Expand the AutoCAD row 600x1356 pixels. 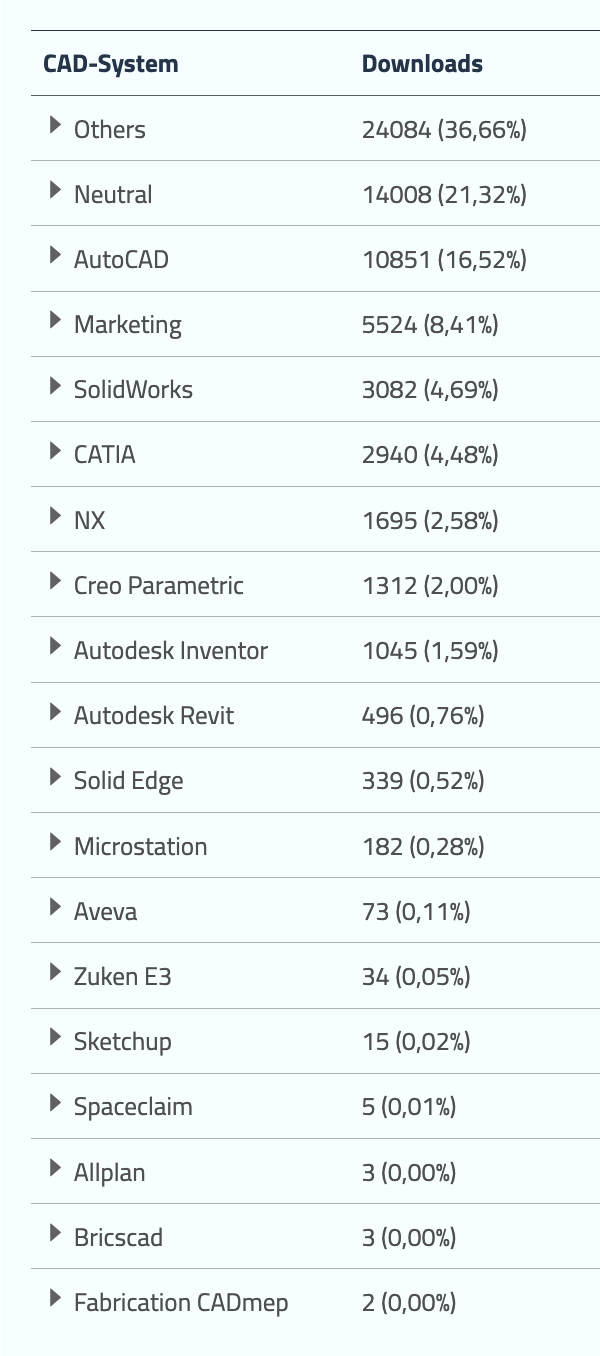(55, 255)
